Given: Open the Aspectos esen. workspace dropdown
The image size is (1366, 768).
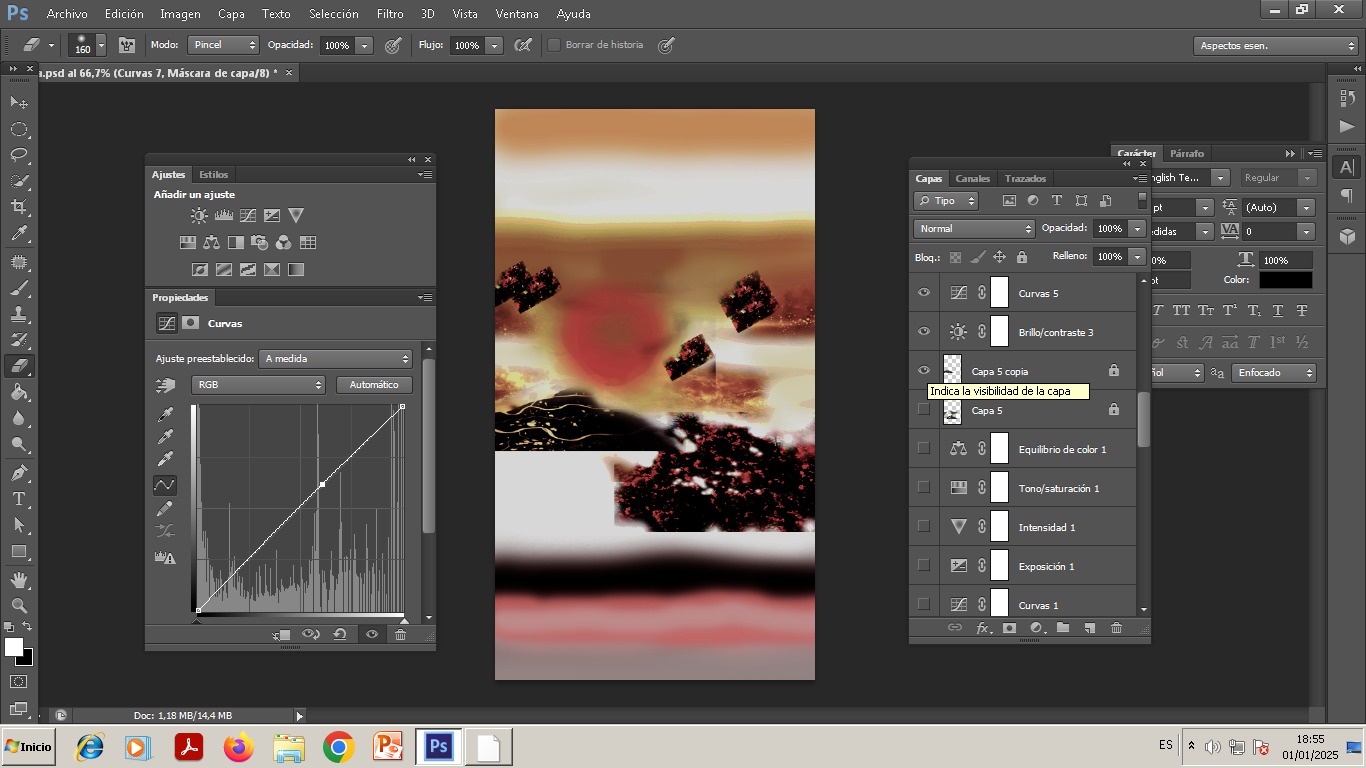Looking at the screenshot, I should (x=1276, y=46).
